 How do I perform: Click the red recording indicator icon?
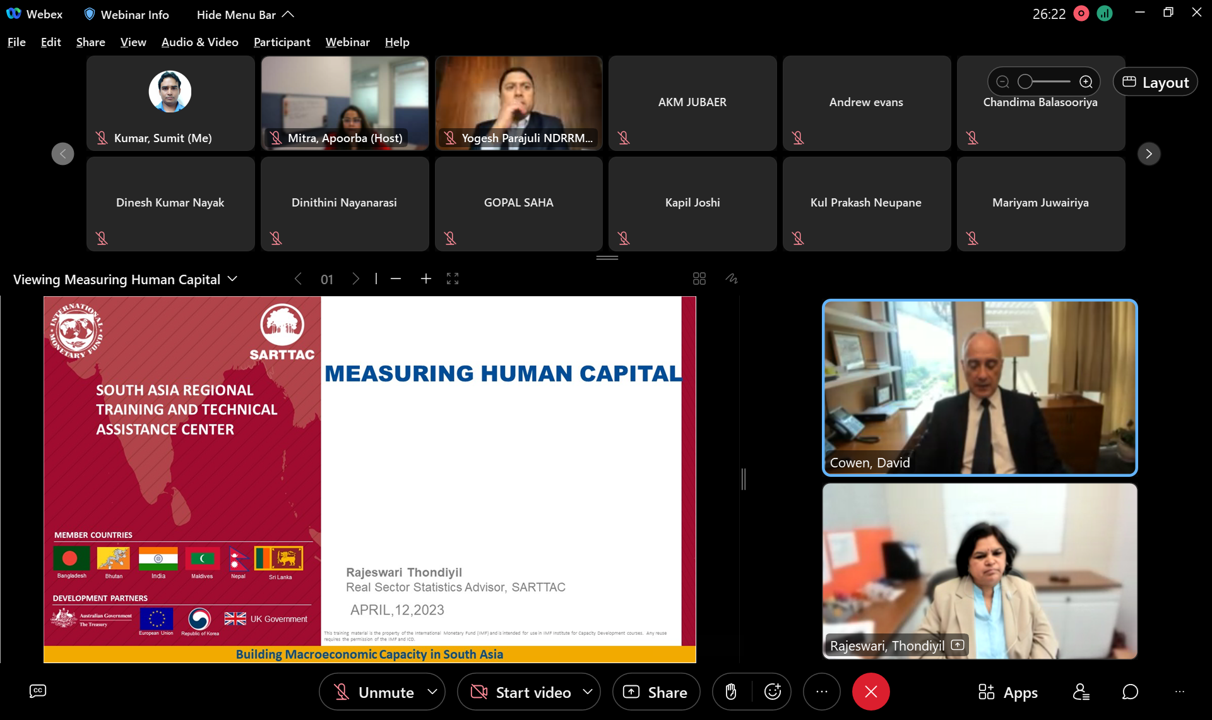tap(1081, 14)
